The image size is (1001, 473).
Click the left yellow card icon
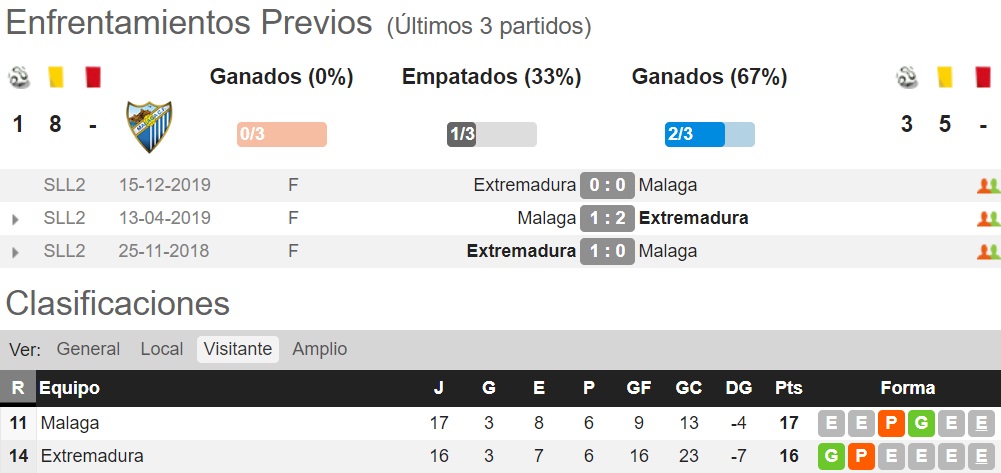[x=56, y=77]
